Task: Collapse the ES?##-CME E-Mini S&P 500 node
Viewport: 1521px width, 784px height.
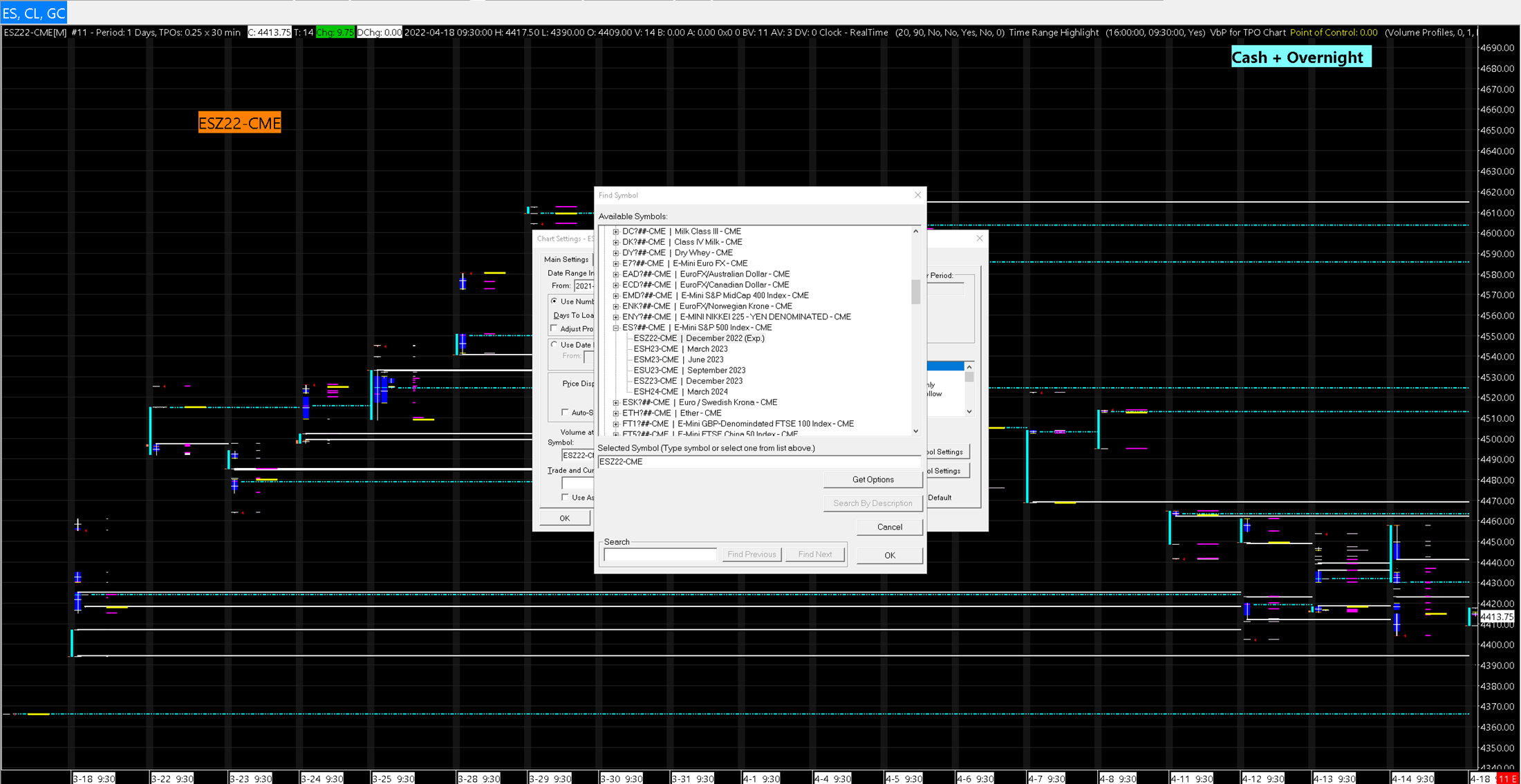Action: (x=615, y=328)
